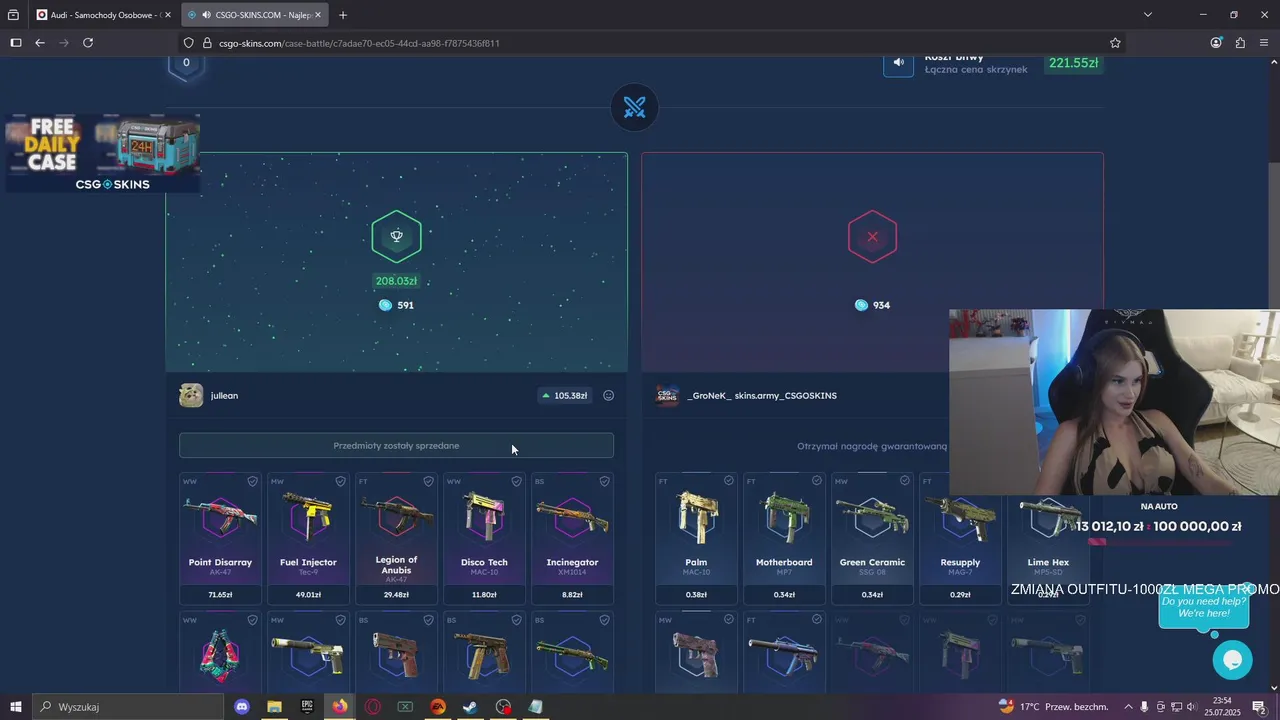This screenshot has width=1280, height=720.
Task: Click the winner trophy hexagon icon
Action: (397, 237)
